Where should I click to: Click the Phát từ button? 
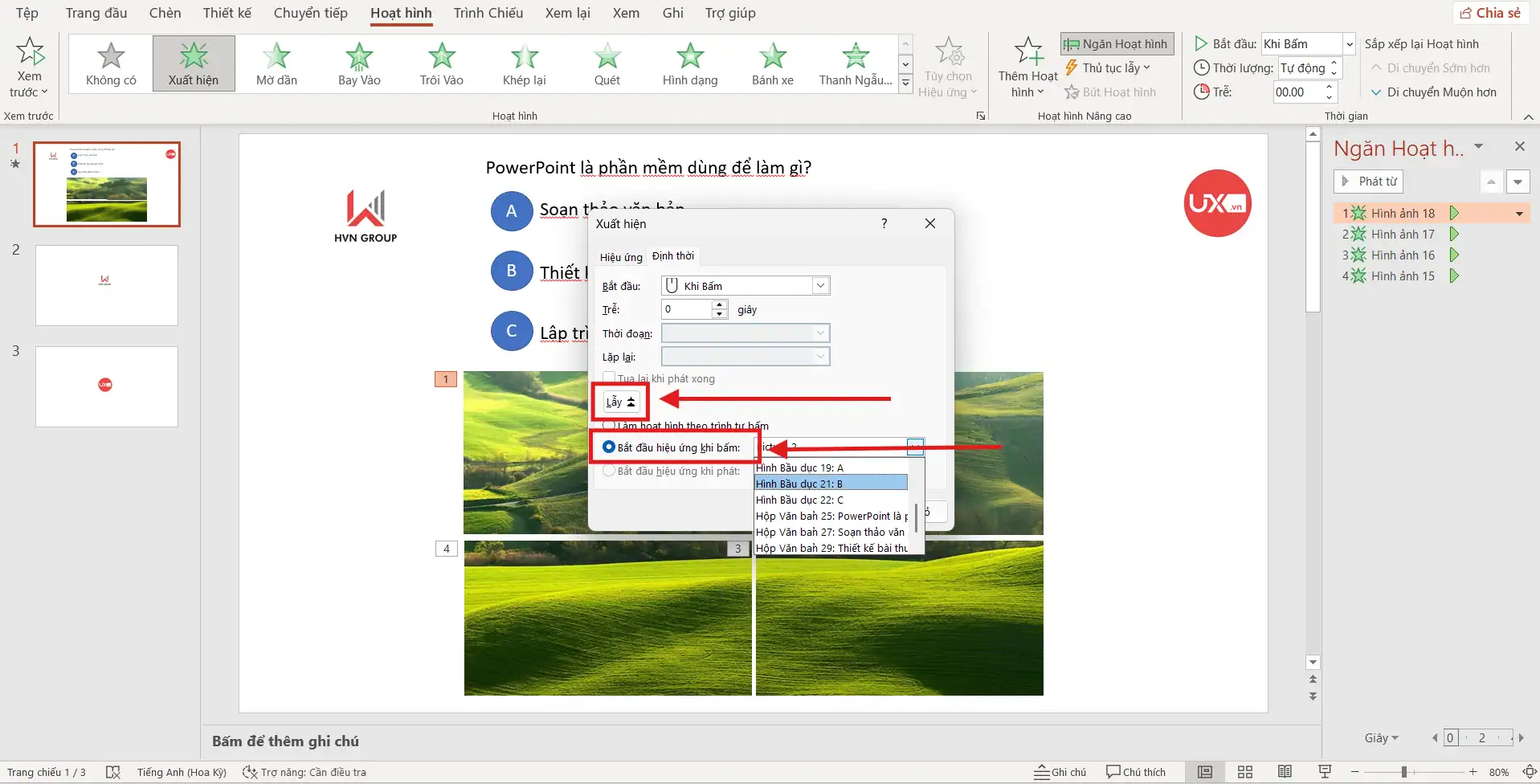click(x=1368, y=182)
